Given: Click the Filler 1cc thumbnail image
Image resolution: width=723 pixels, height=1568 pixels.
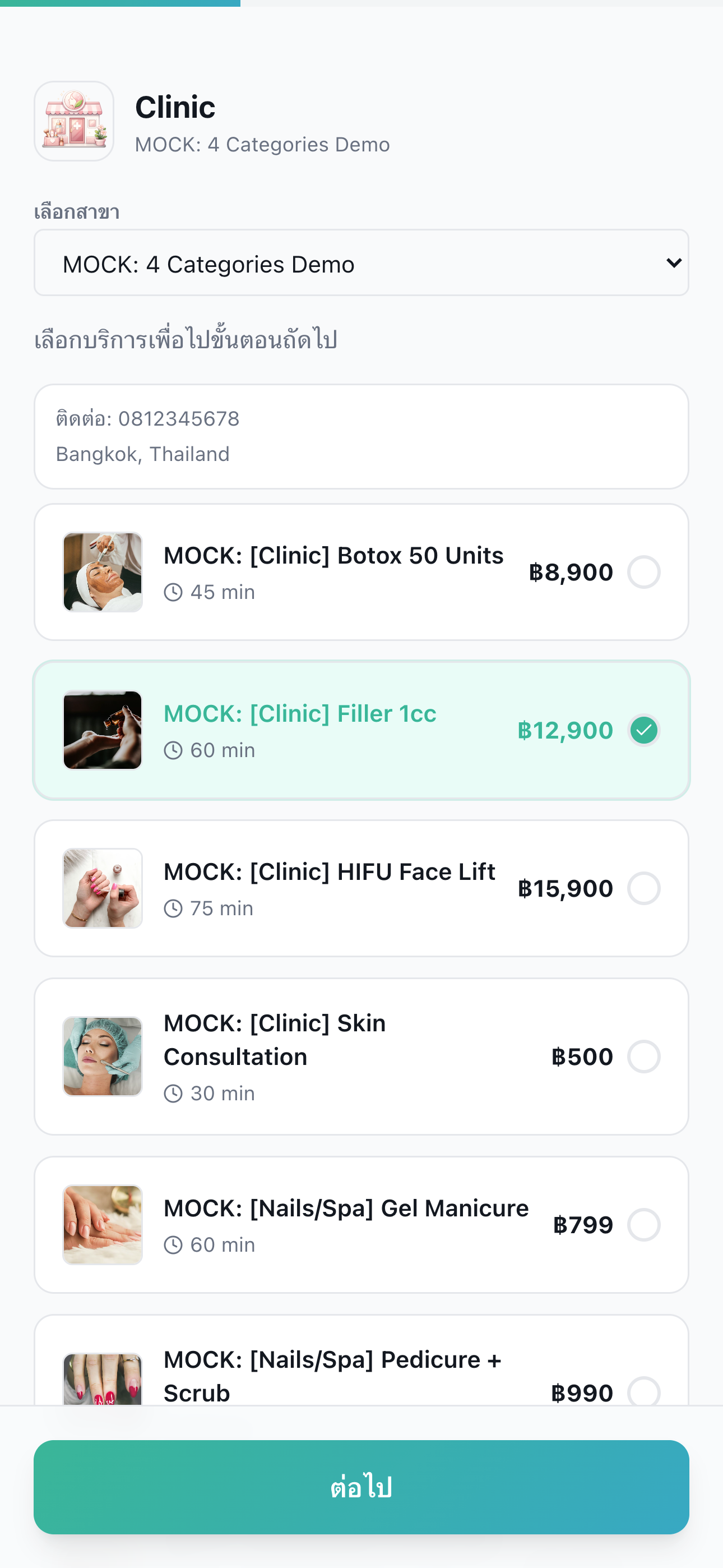Looking at the screenshot, I should pos(103,730).
